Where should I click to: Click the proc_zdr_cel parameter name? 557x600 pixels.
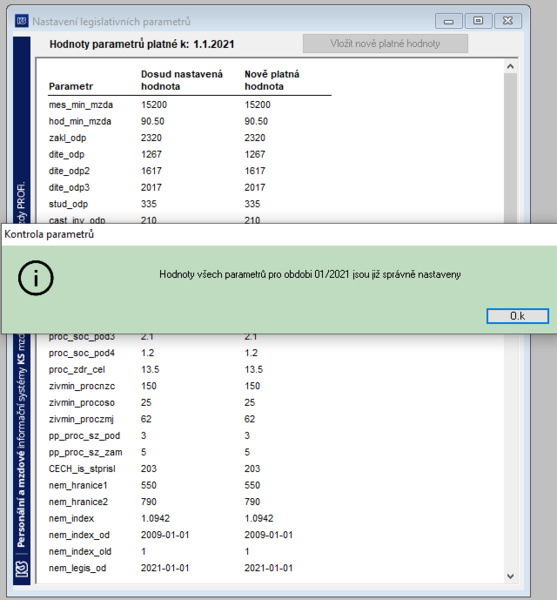[x=77, y=370]
